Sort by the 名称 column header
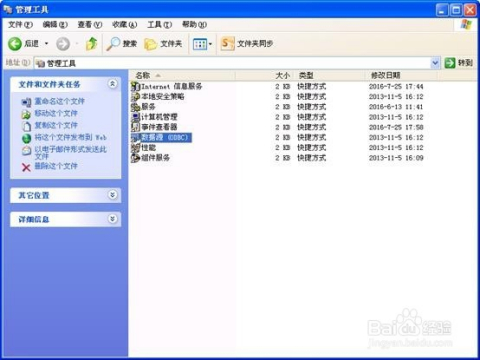The image size is (480, 360). pos(182,75)
